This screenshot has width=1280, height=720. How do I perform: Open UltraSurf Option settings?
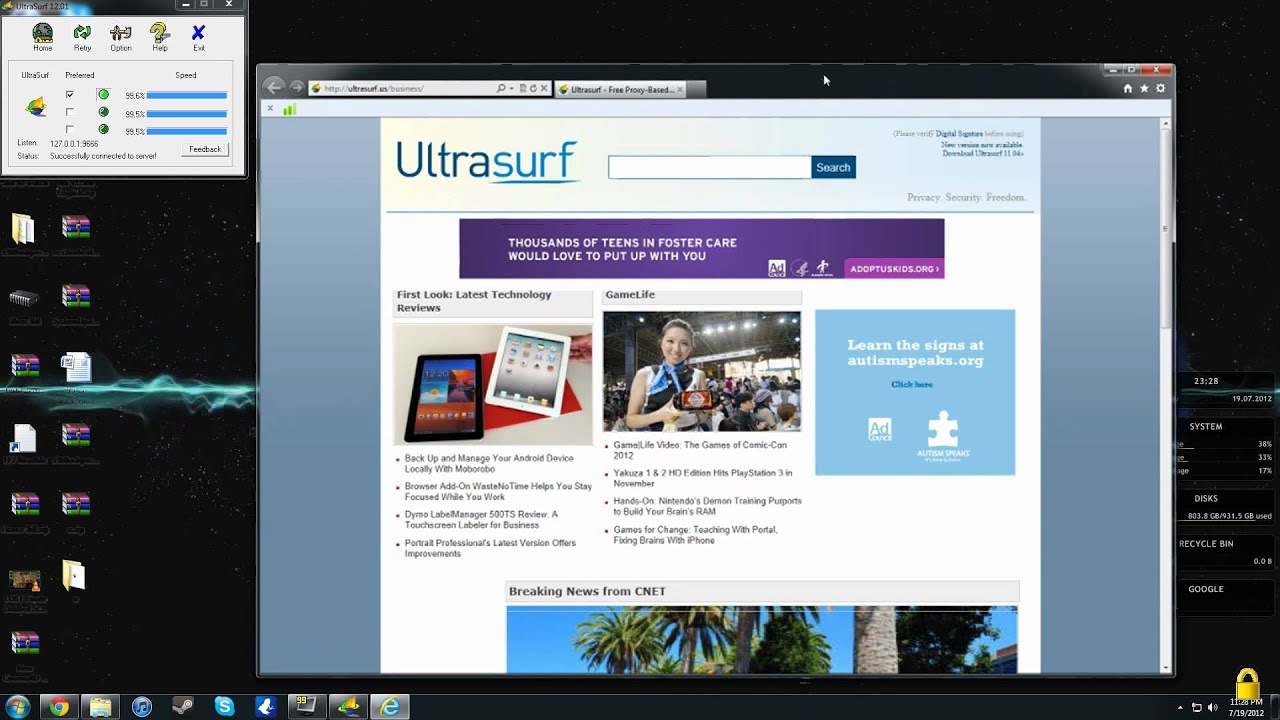pos(121,37)
